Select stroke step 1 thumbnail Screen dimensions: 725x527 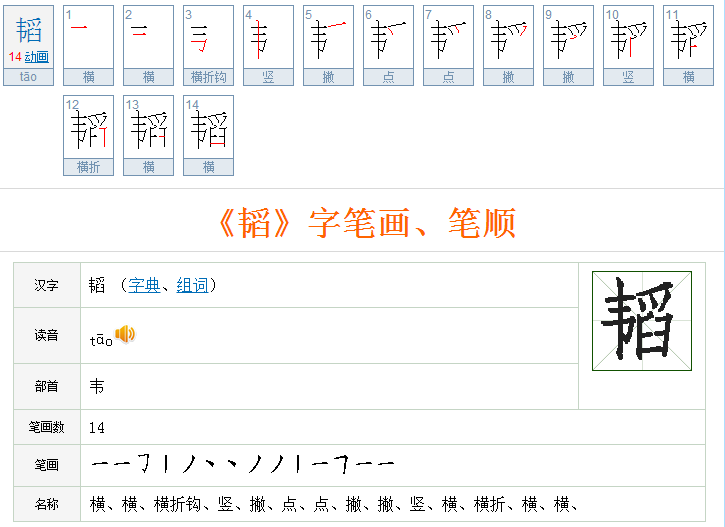[88, 45]
